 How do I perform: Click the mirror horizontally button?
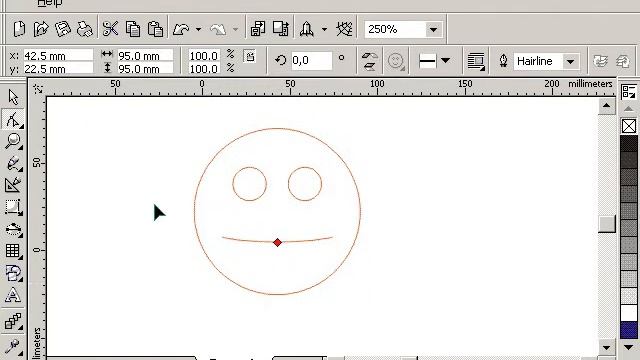click(x=369, y=56)
